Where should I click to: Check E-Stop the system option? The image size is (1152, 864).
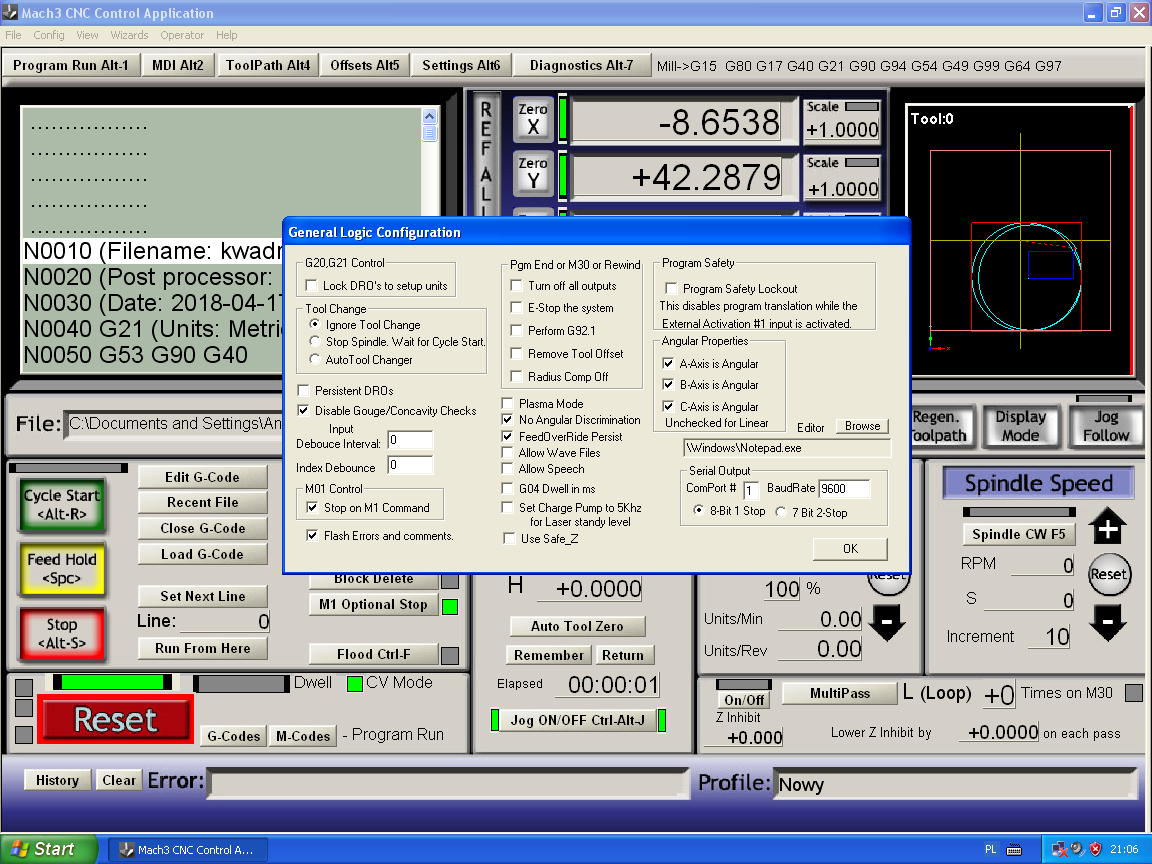[516, 308]
